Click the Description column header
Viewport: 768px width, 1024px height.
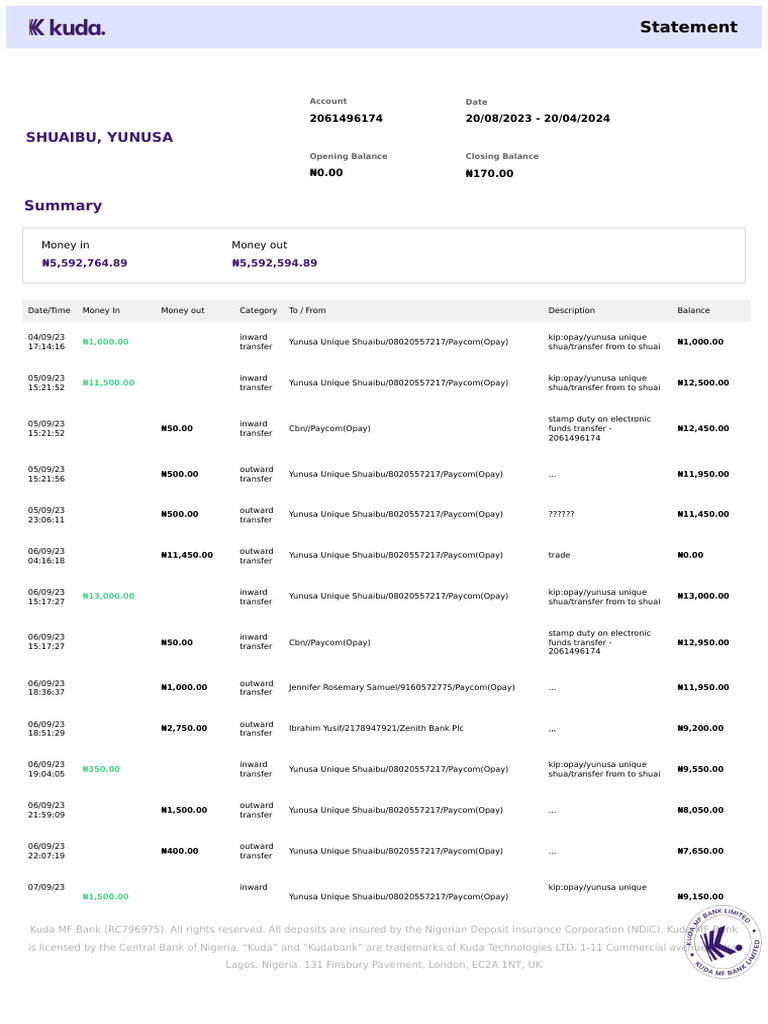(x=571, y=310)
